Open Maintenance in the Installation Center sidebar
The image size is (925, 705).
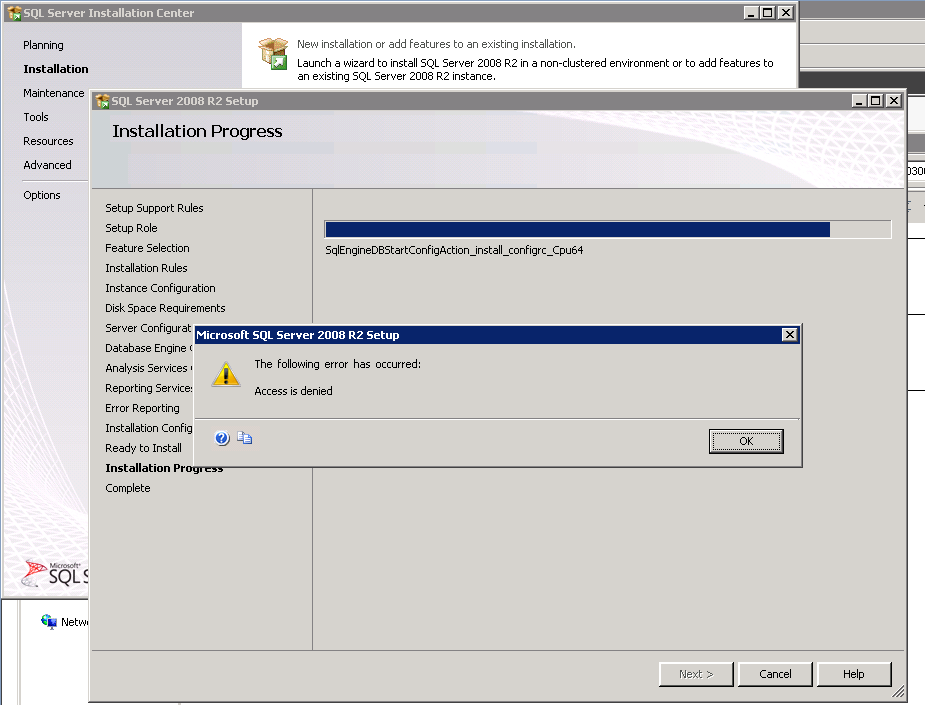click(x=54, y=93)
